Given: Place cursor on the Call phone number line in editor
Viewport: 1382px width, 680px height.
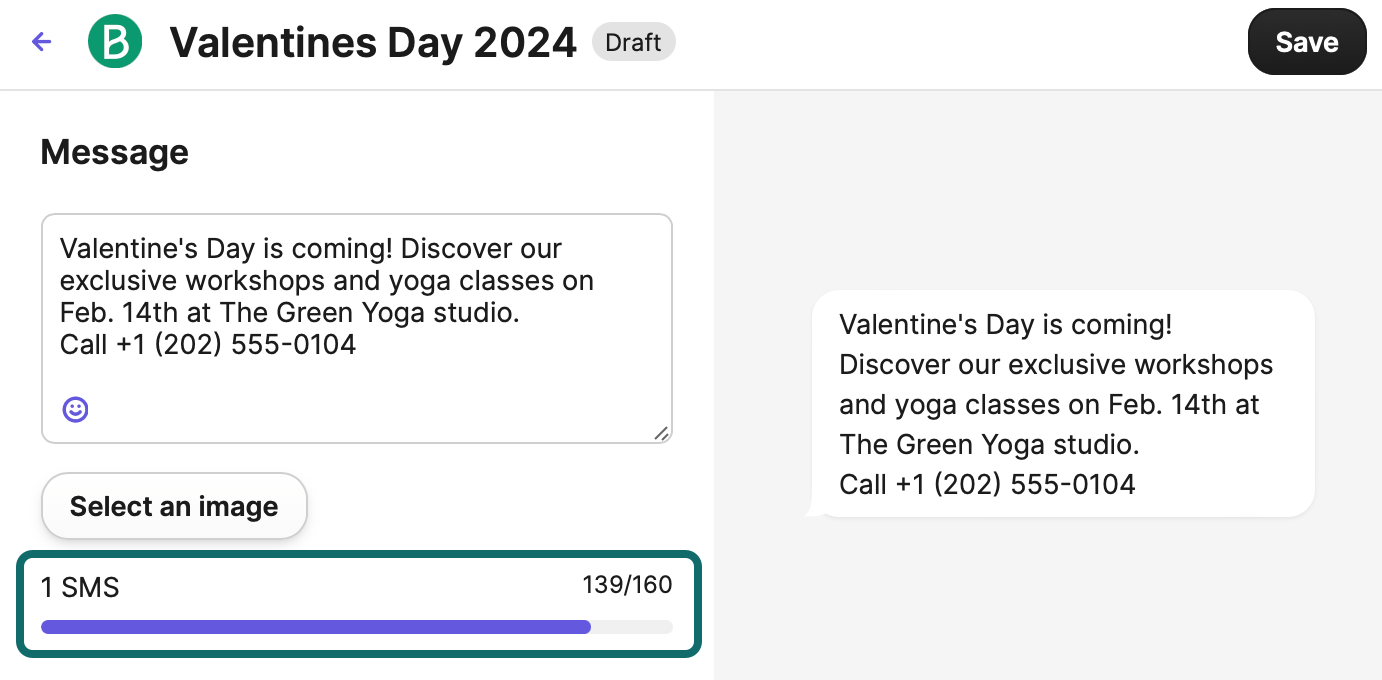Looking at the screenshot, I should pos(208,345).
